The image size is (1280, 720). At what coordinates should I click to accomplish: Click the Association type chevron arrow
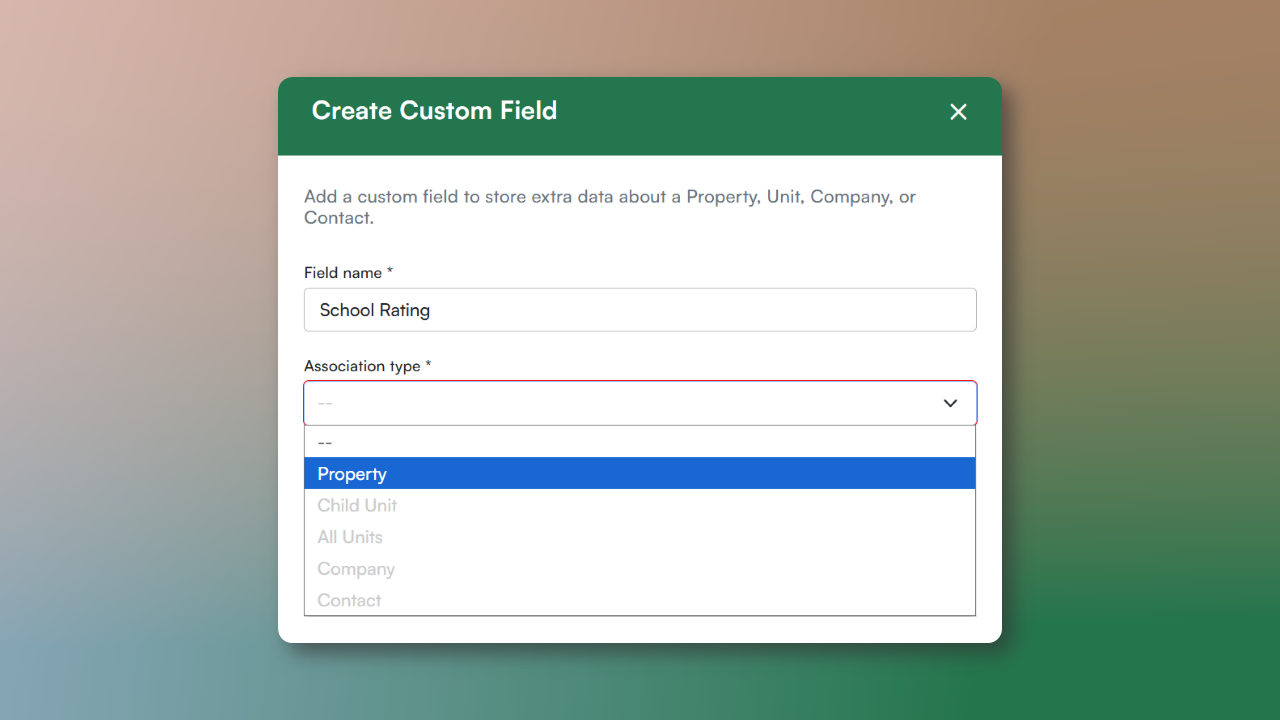pos(950,403)
